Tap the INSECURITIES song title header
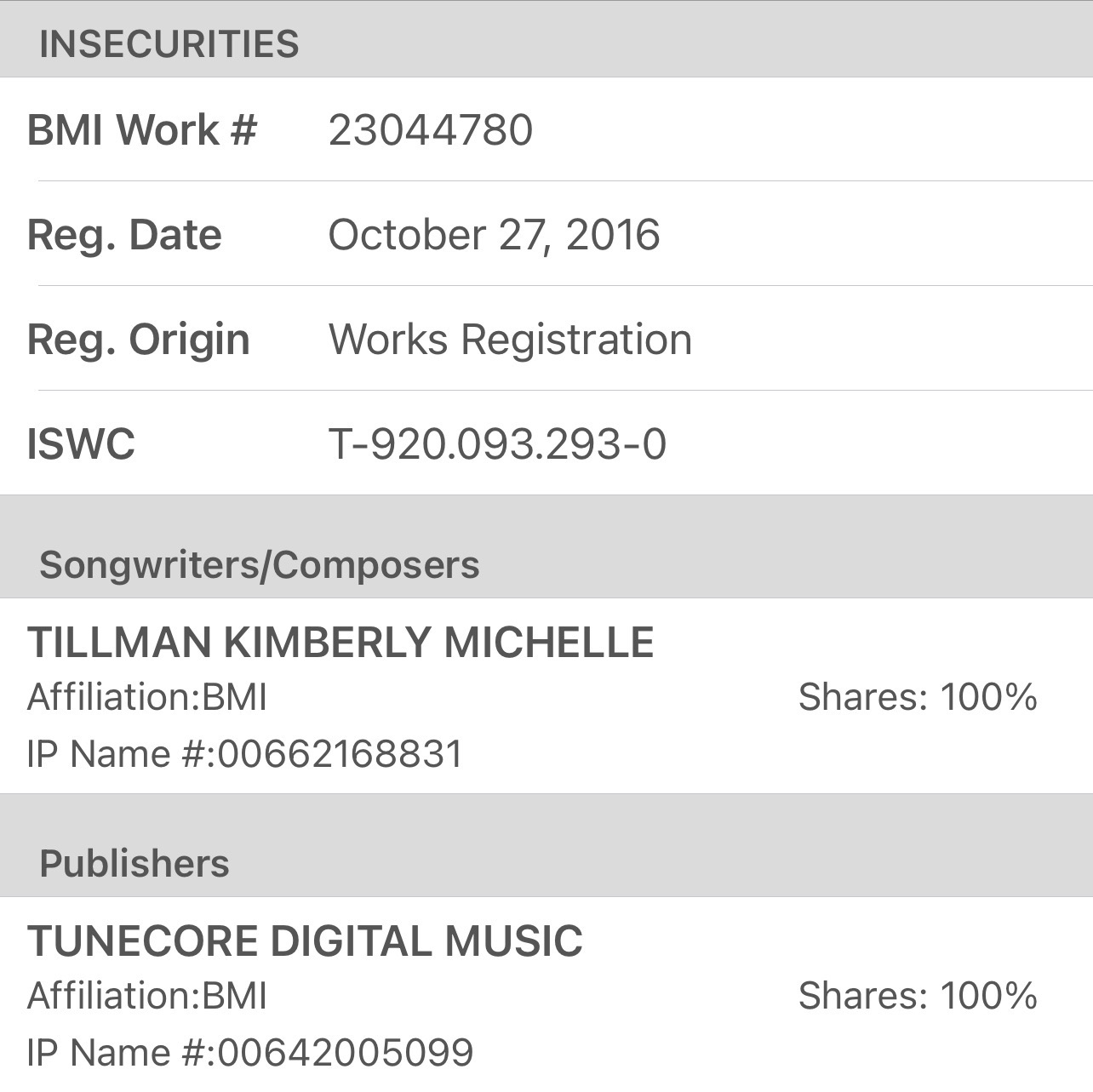 coord(169,44)
